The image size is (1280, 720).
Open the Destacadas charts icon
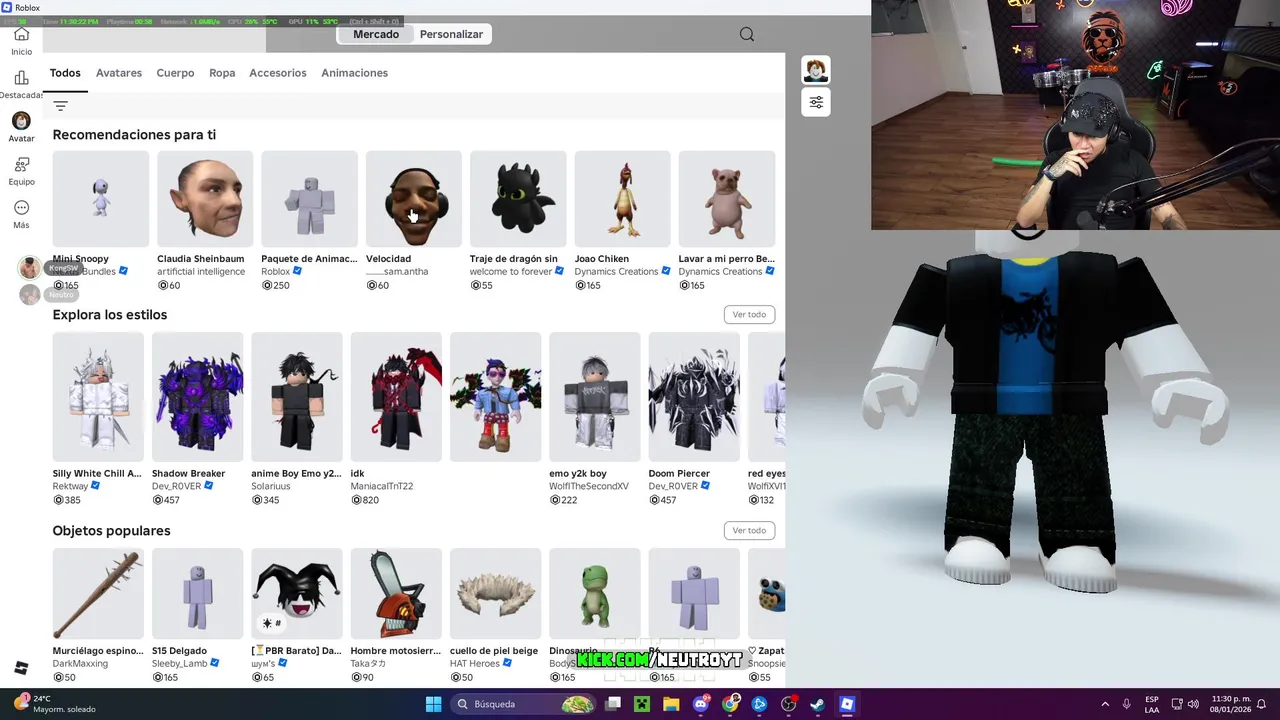click(21, 78)
